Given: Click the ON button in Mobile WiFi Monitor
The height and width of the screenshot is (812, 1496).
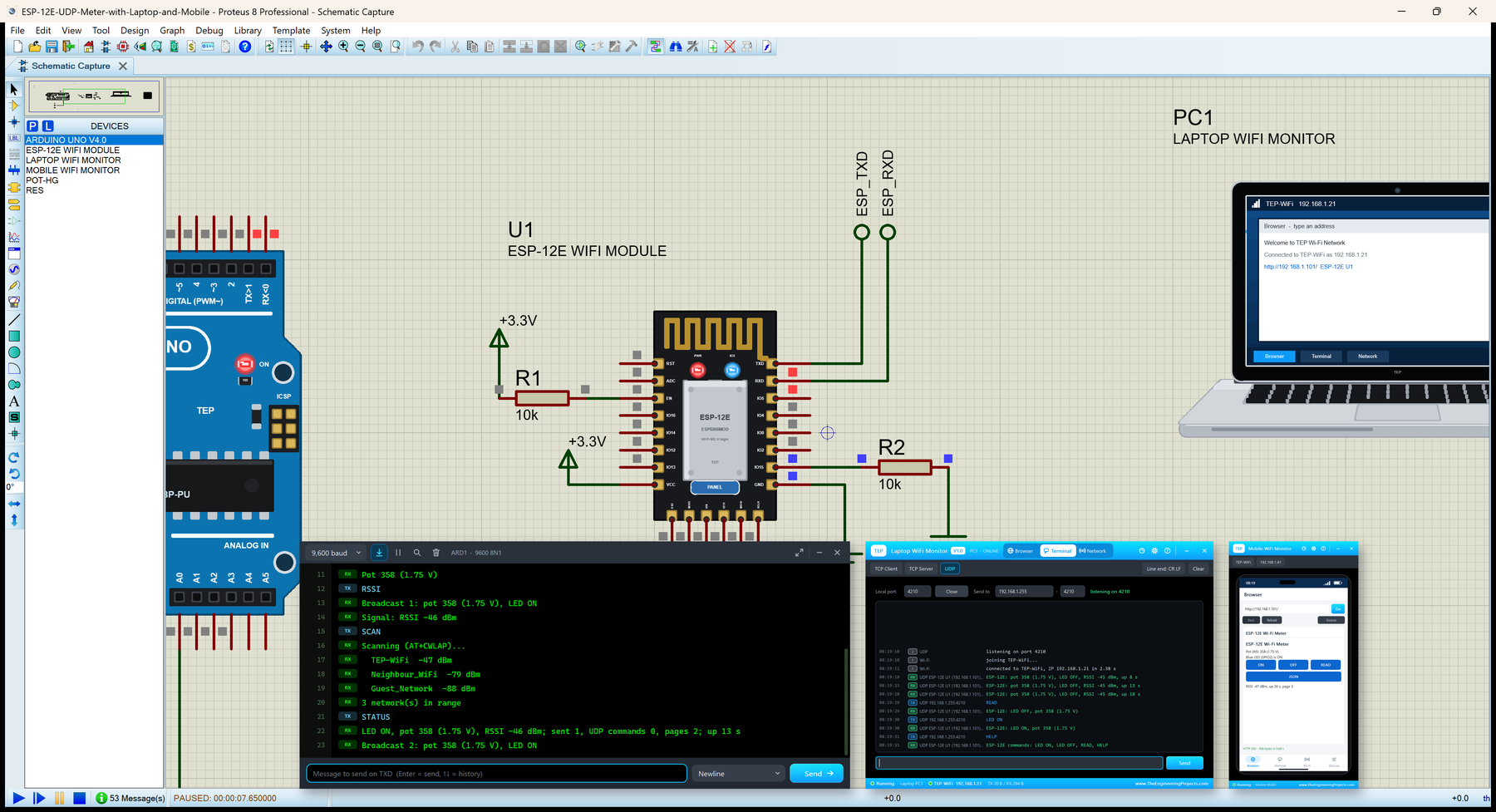Looking at the screenshot, I should pos(1261,665).
